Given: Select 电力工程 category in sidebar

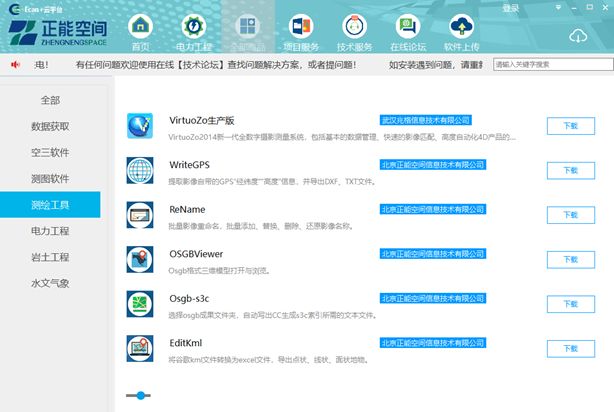Looking at the screenshot, I should [x=50, y=231].
